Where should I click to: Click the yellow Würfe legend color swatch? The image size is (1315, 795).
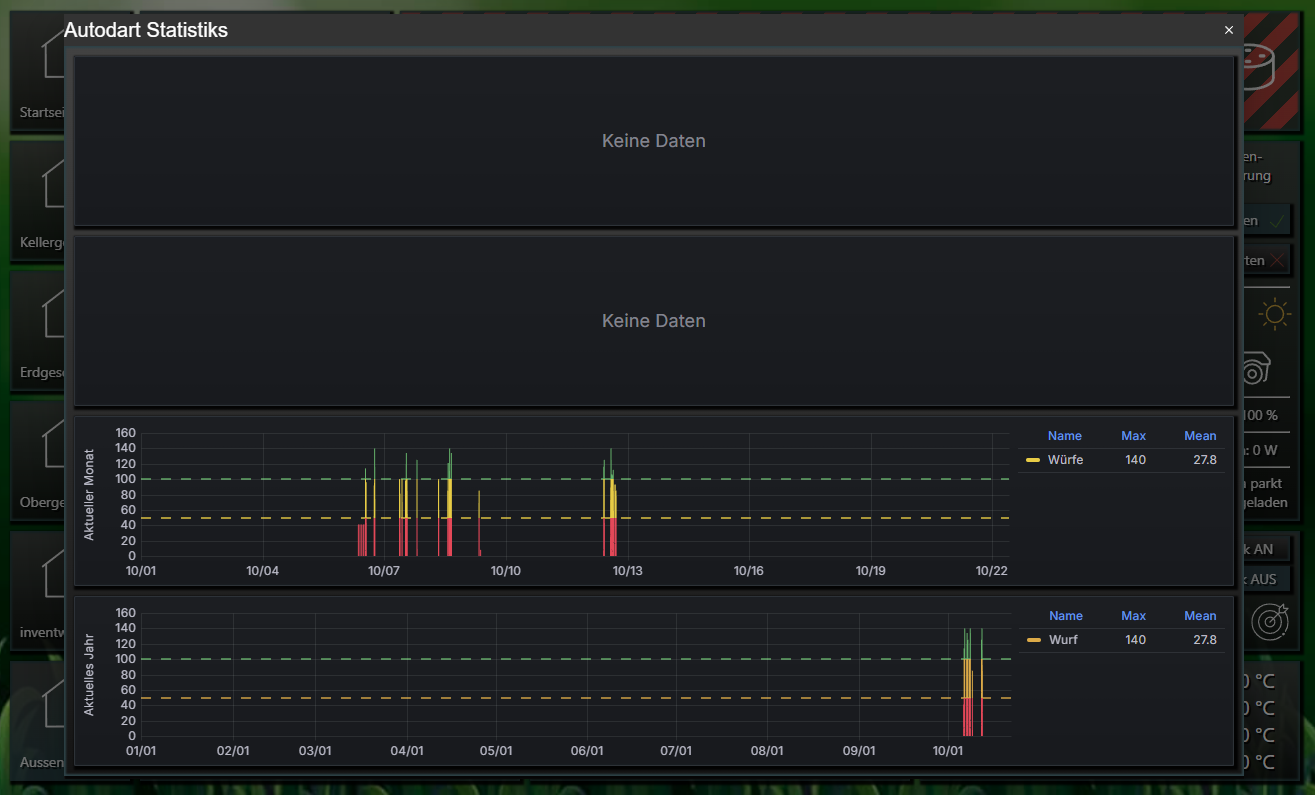click(1033, 460)
